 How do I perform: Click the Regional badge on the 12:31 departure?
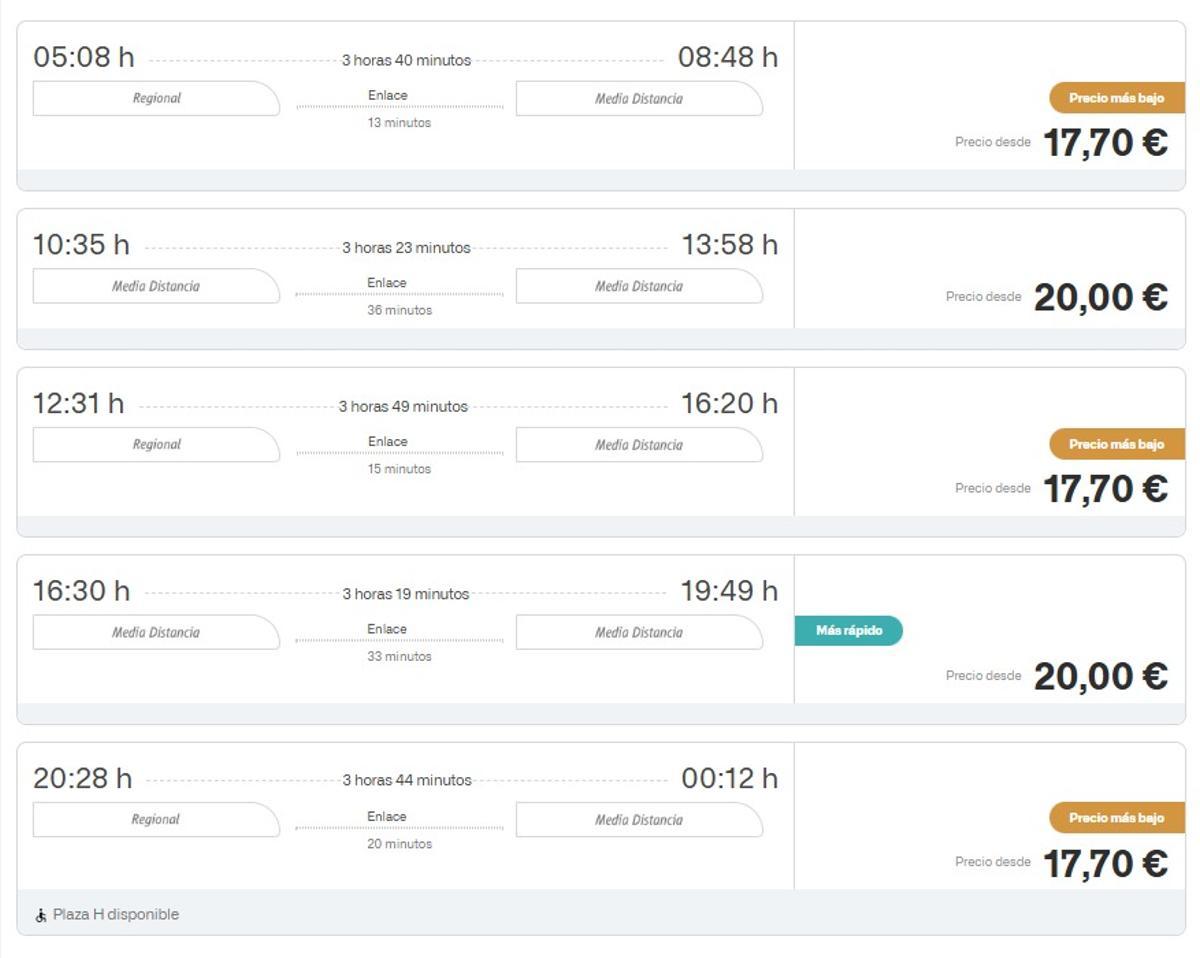(x=156, y=444)
